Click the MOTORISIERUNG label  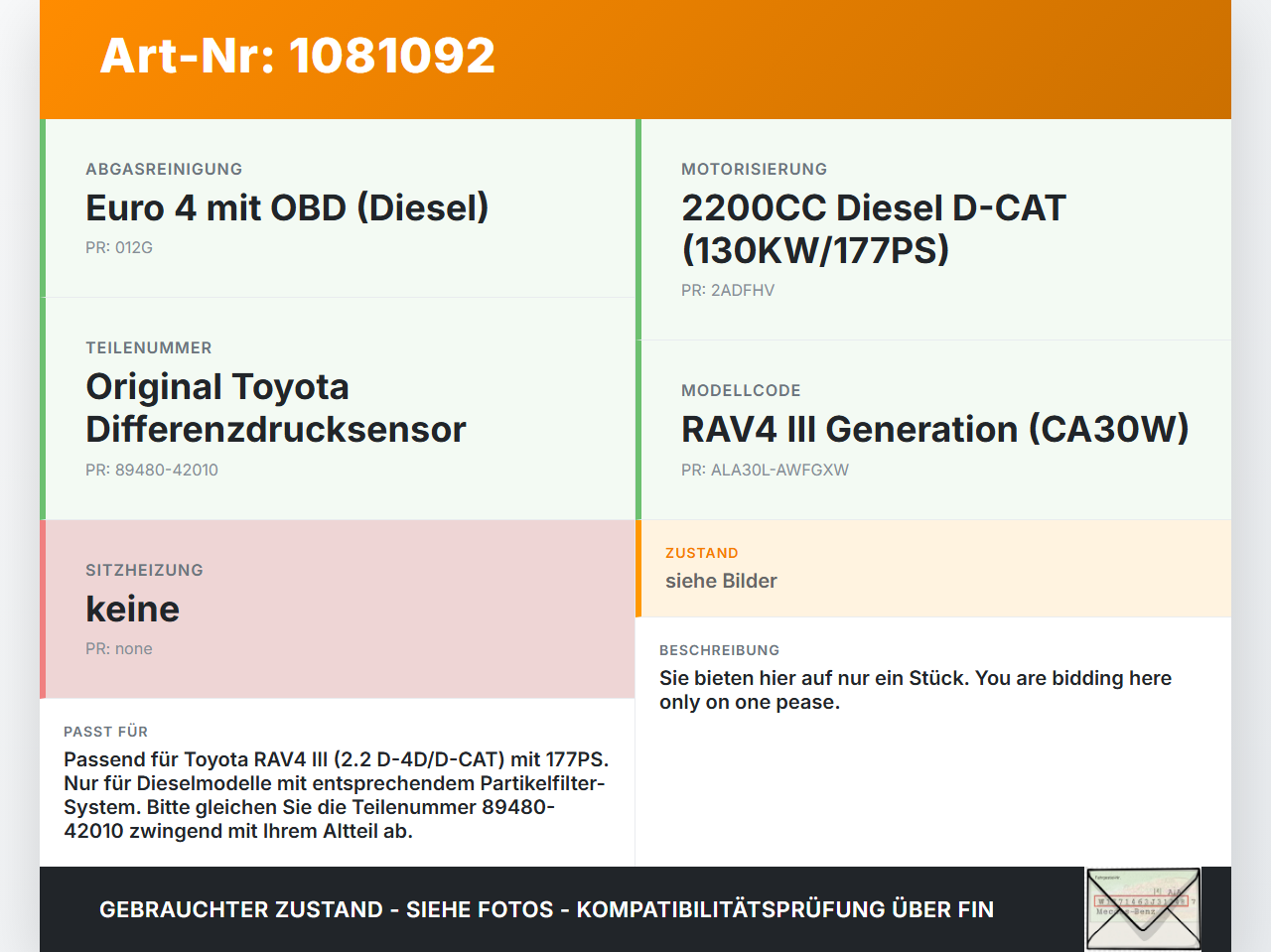pyautogui.click(x=754, y=169)
